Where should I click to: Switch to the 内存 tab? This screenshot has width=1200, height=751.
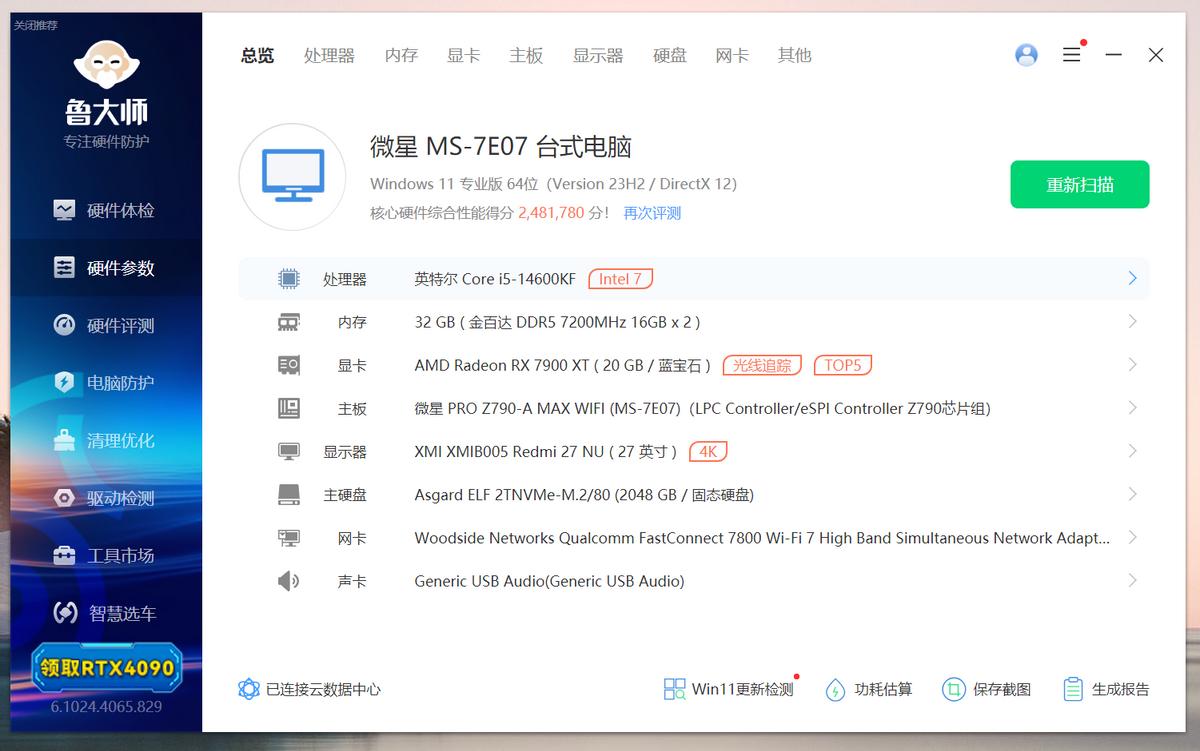click(x=401, y=55)
